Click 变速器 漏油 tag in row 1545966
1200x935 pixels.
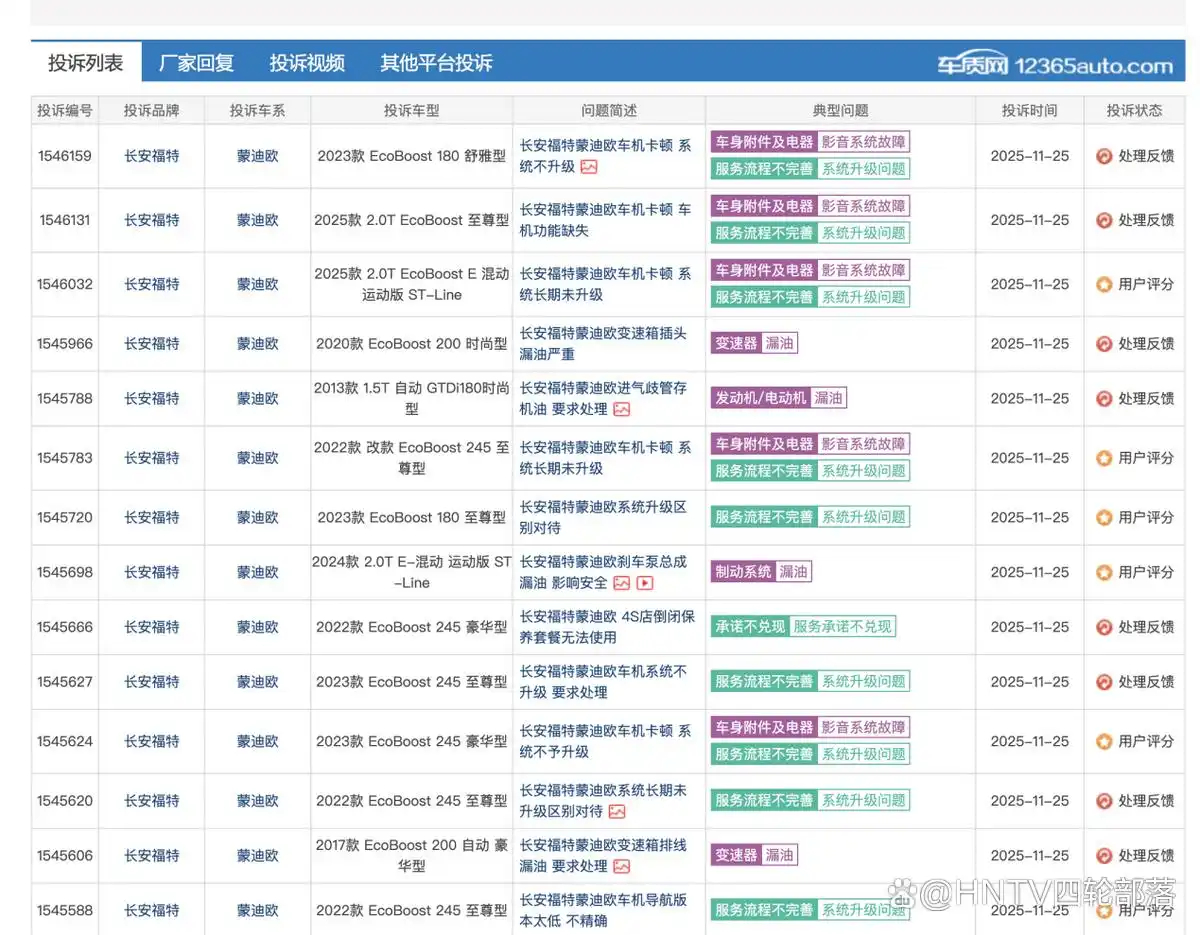(x=755, y=344)
